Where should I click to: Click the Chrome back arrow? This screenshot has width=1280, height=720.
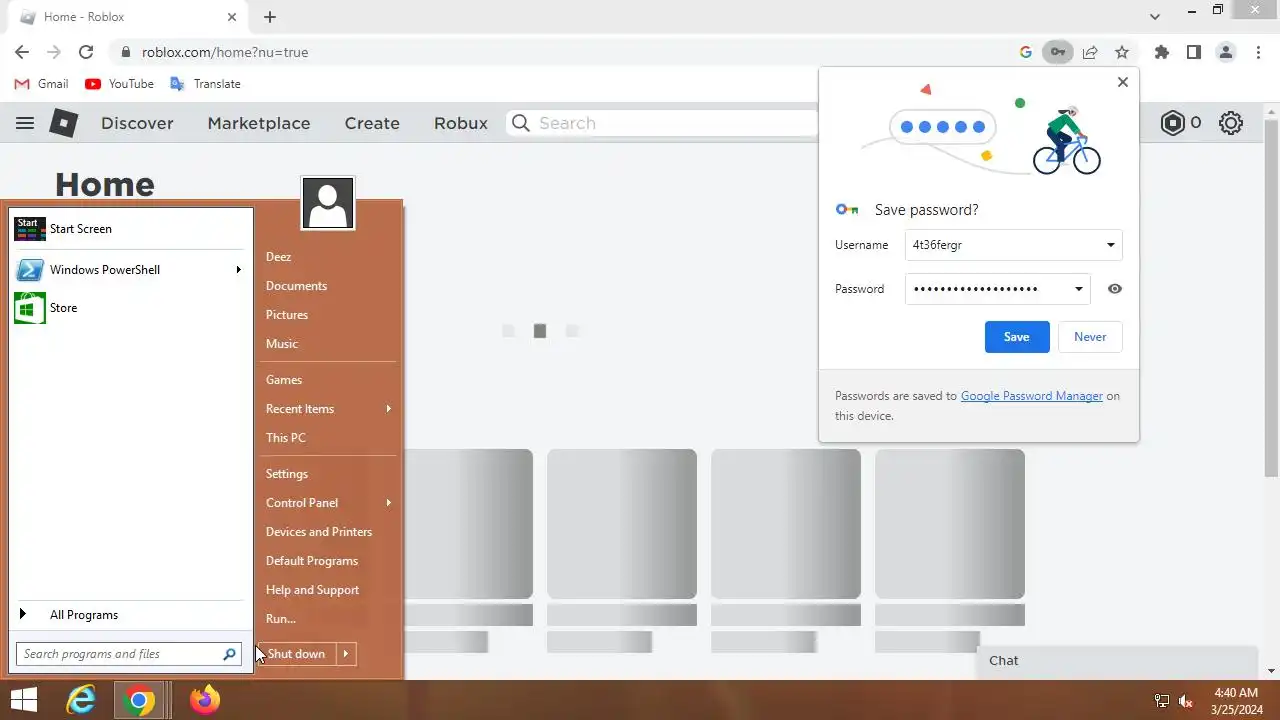[22, 52]
